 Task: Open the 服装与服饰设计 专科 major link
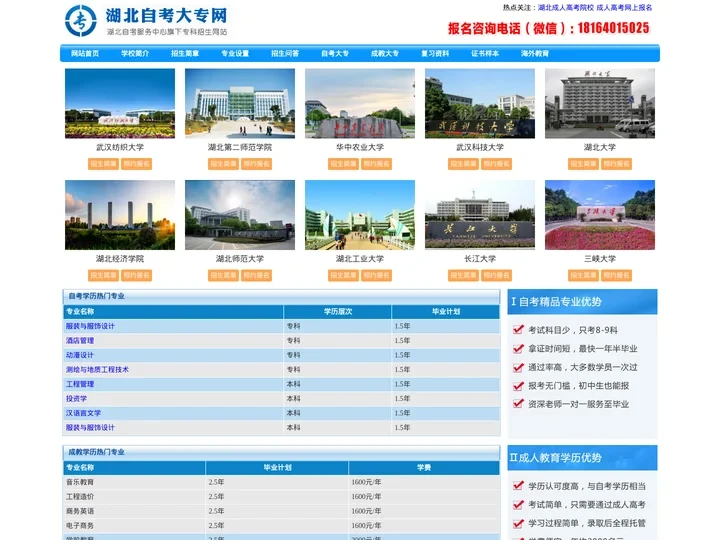click(x=90, y=326)
